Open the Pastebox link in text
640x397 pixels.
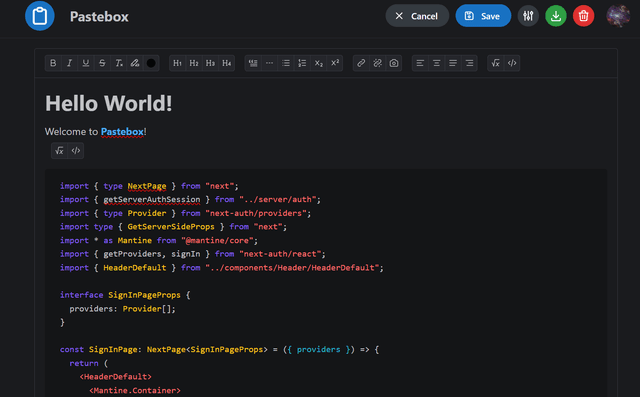(x=122, y=132)
